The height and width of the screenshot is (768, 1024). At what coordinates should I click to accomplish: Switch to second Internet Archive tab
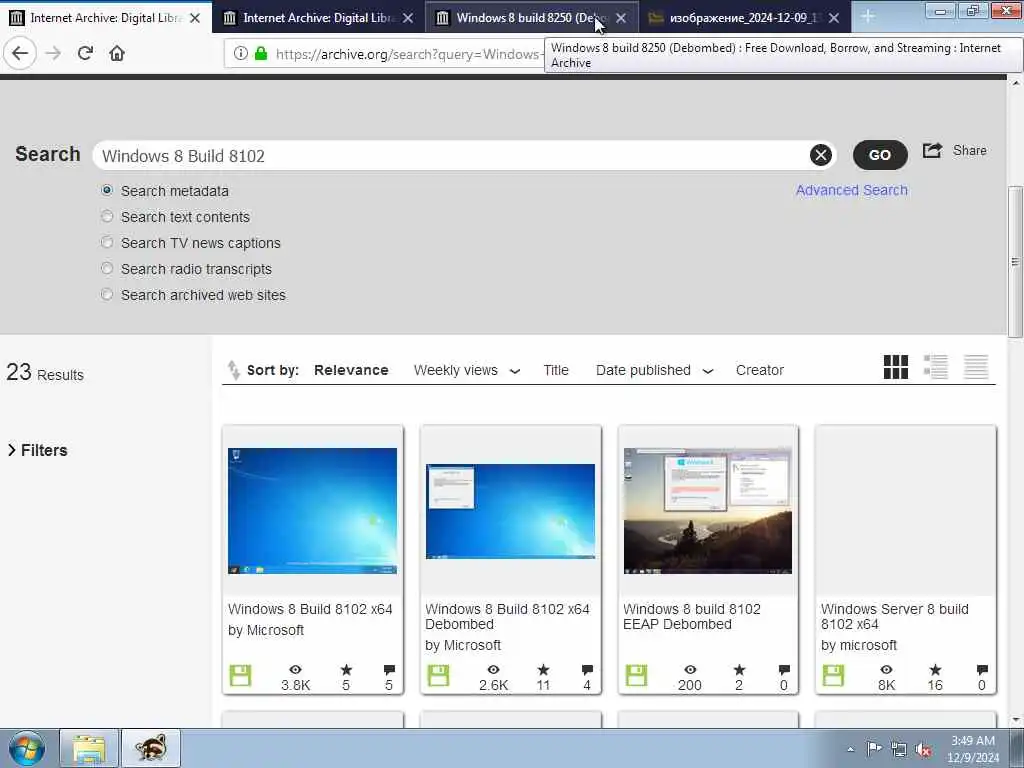point(319,18)
